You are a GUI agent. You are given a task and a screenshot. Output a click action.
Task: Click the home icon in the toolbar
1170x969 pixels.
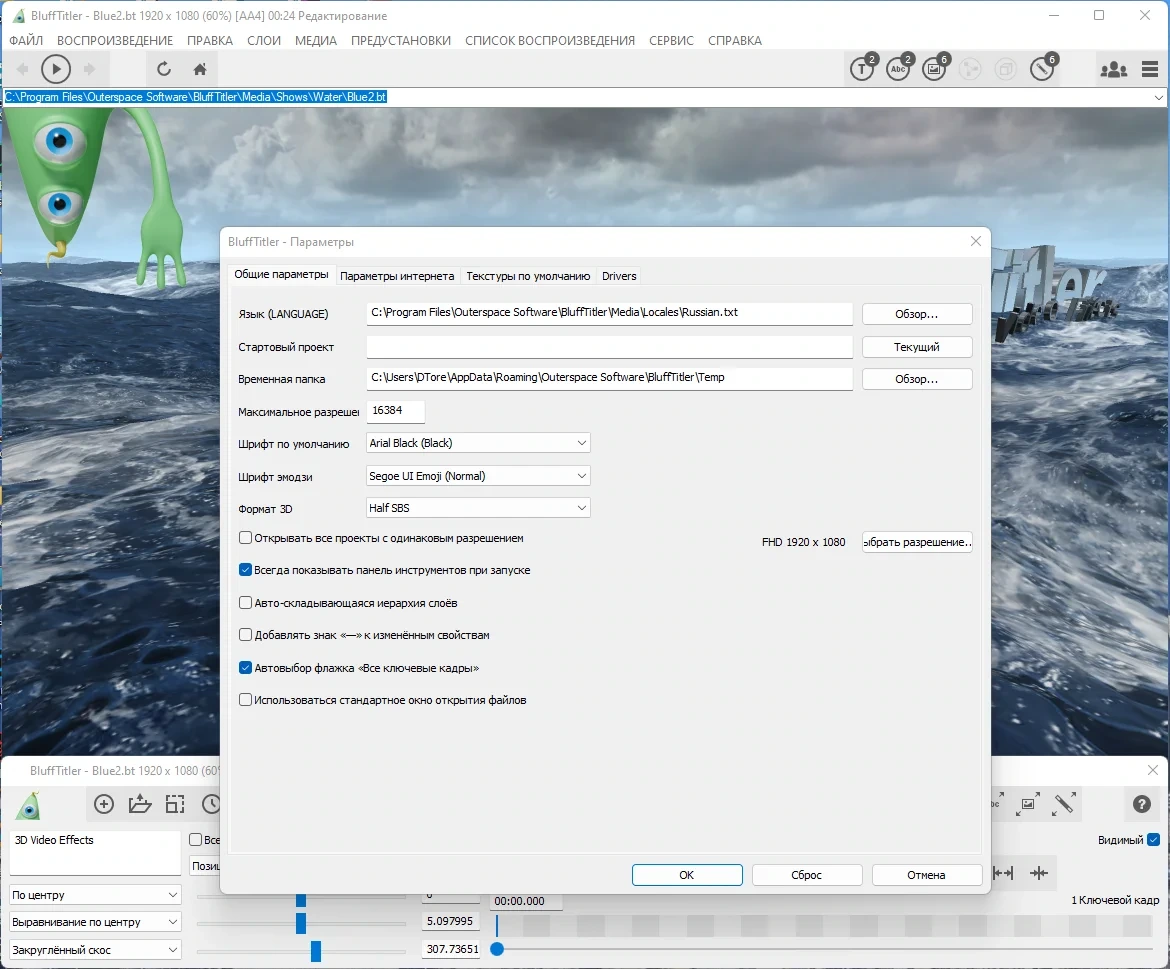click(200, 69)
